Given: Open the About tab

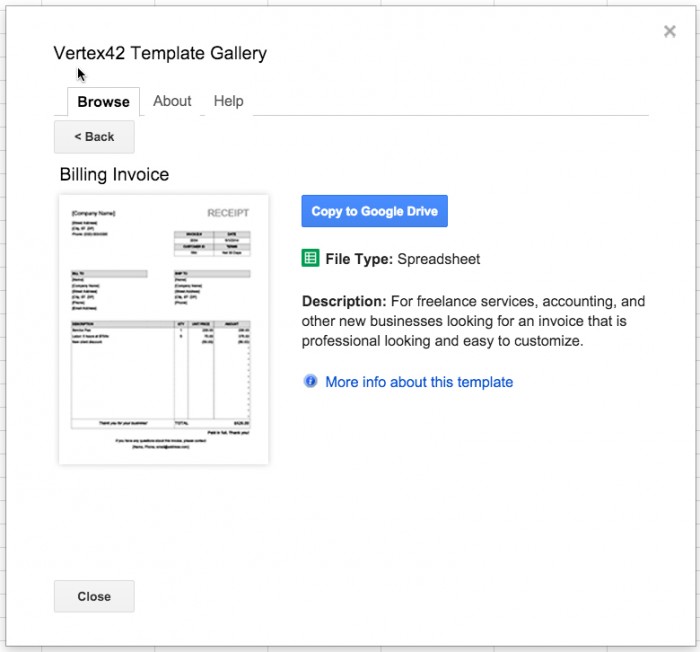Looking at the screenshot, I should 172,101.
